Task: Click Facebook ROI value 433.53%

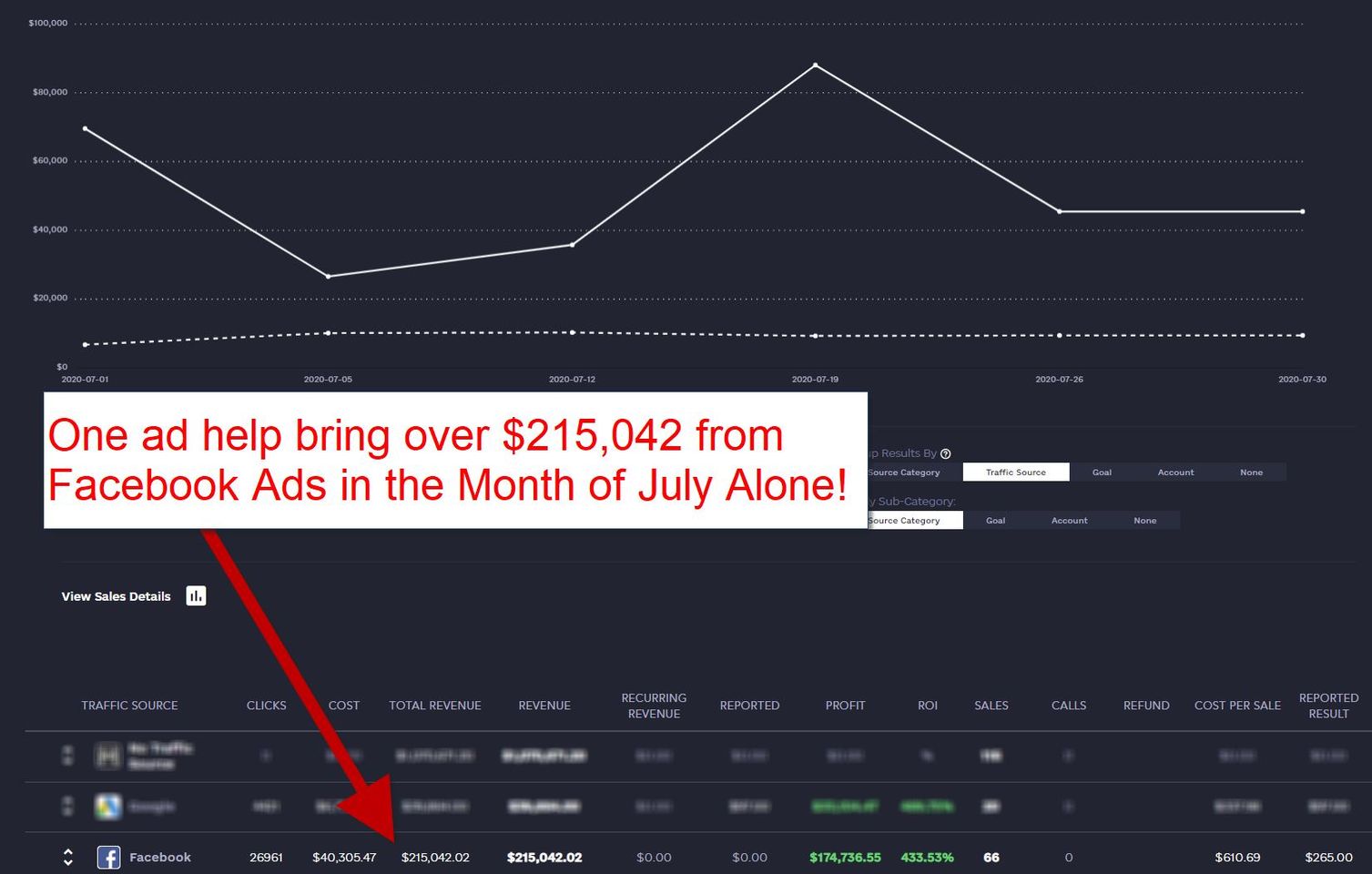Action: 927,858
